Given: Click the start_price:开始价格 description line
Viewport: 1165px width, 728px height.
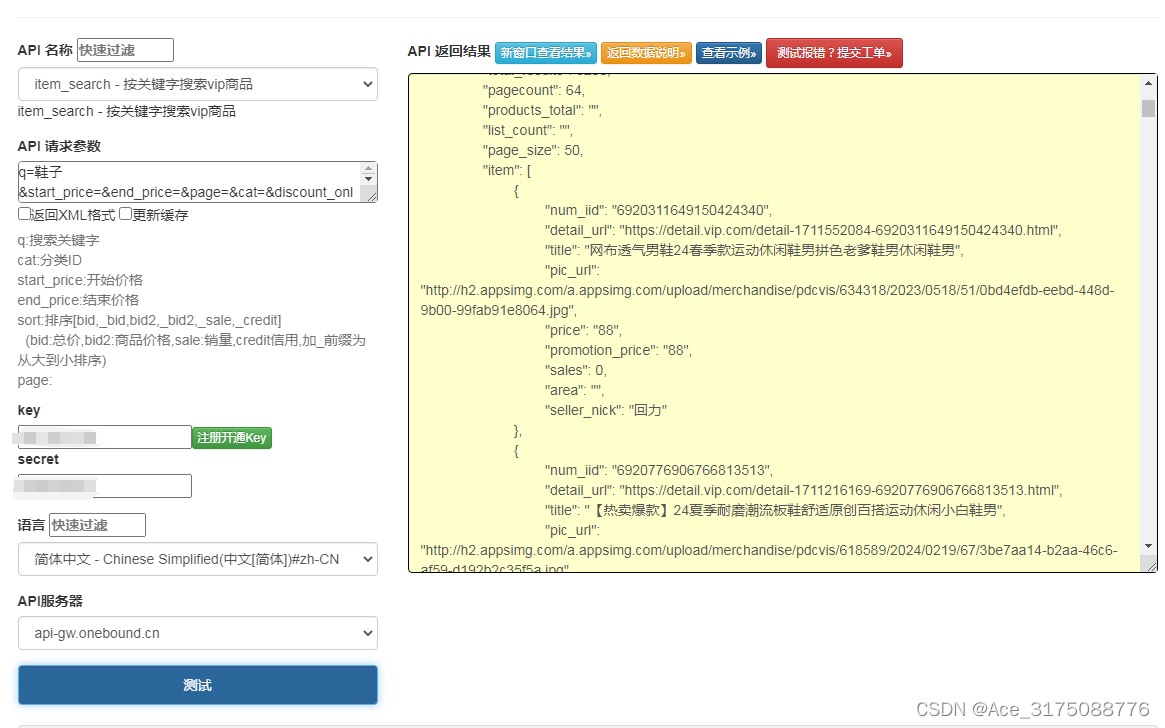Looking at the screenshot, I should [x=80, y=280].
